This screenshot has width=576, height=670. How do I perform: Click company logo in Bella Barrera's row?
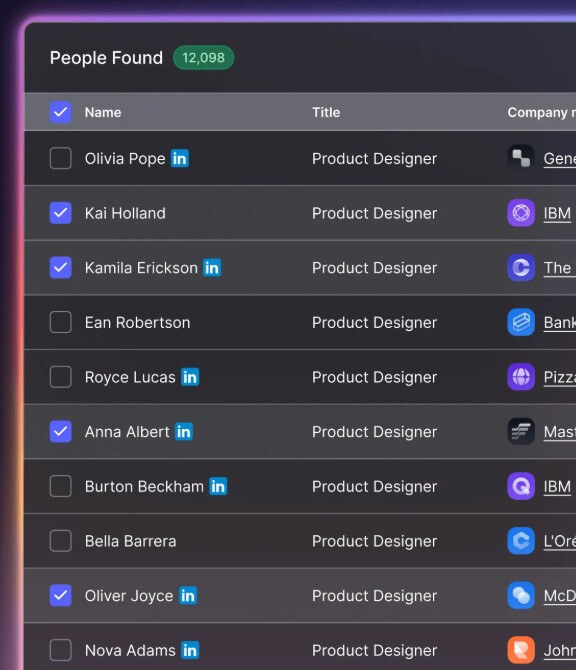click(521, 541)
